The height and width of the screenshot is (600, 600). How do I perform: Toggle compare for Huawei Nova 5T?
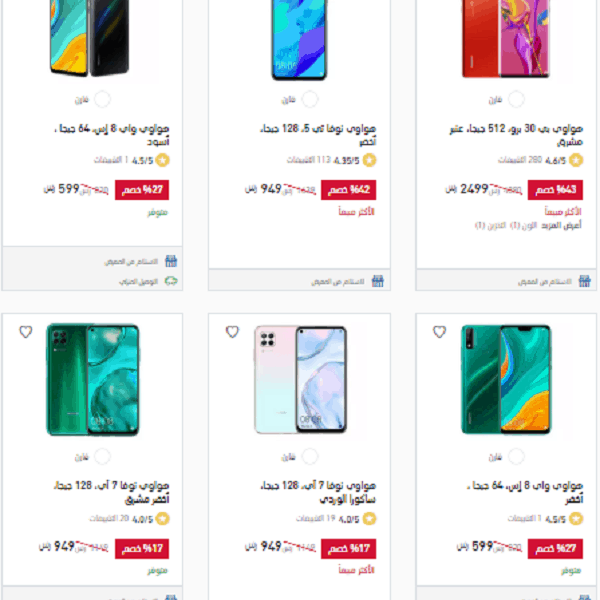coord(310,99)
